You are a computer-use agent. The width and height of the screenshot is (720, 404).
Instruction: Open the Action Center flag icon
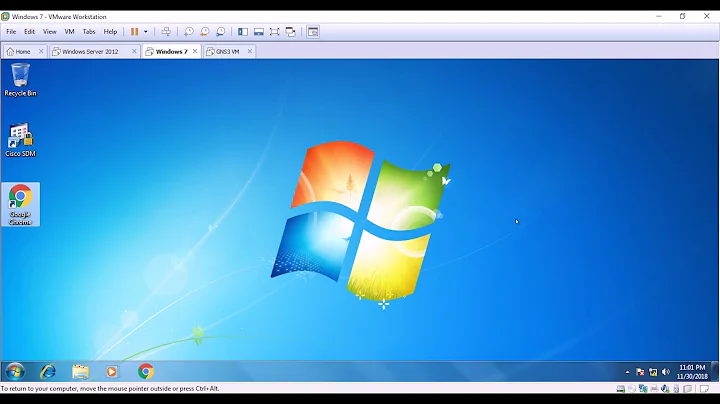pos(640,372)
